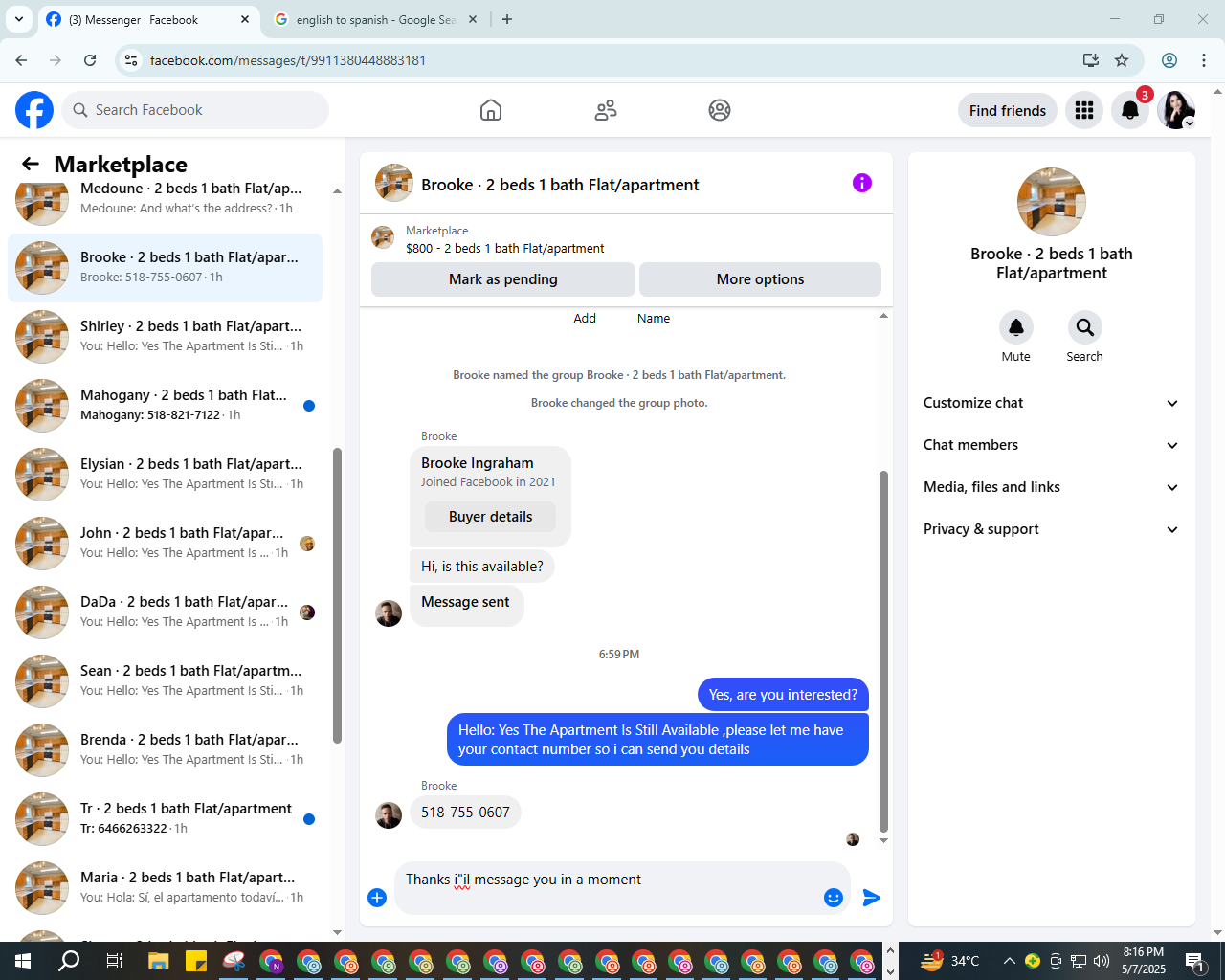Click Find friends button
Screen dimensions: 1225x980
click(x=1008, y=110)
